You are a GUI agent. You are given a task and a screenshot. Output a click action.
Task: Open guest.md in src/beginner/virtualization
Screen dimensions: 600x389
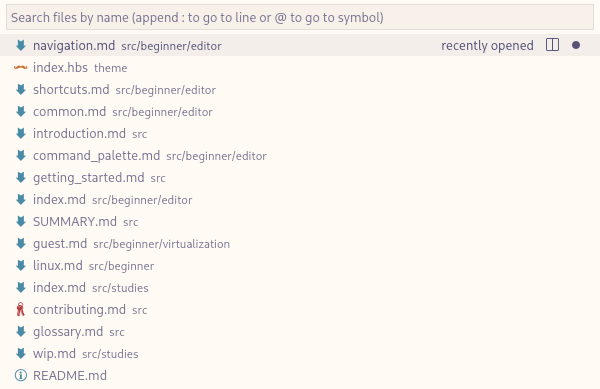pyautogui.click(x=300, y=244)
